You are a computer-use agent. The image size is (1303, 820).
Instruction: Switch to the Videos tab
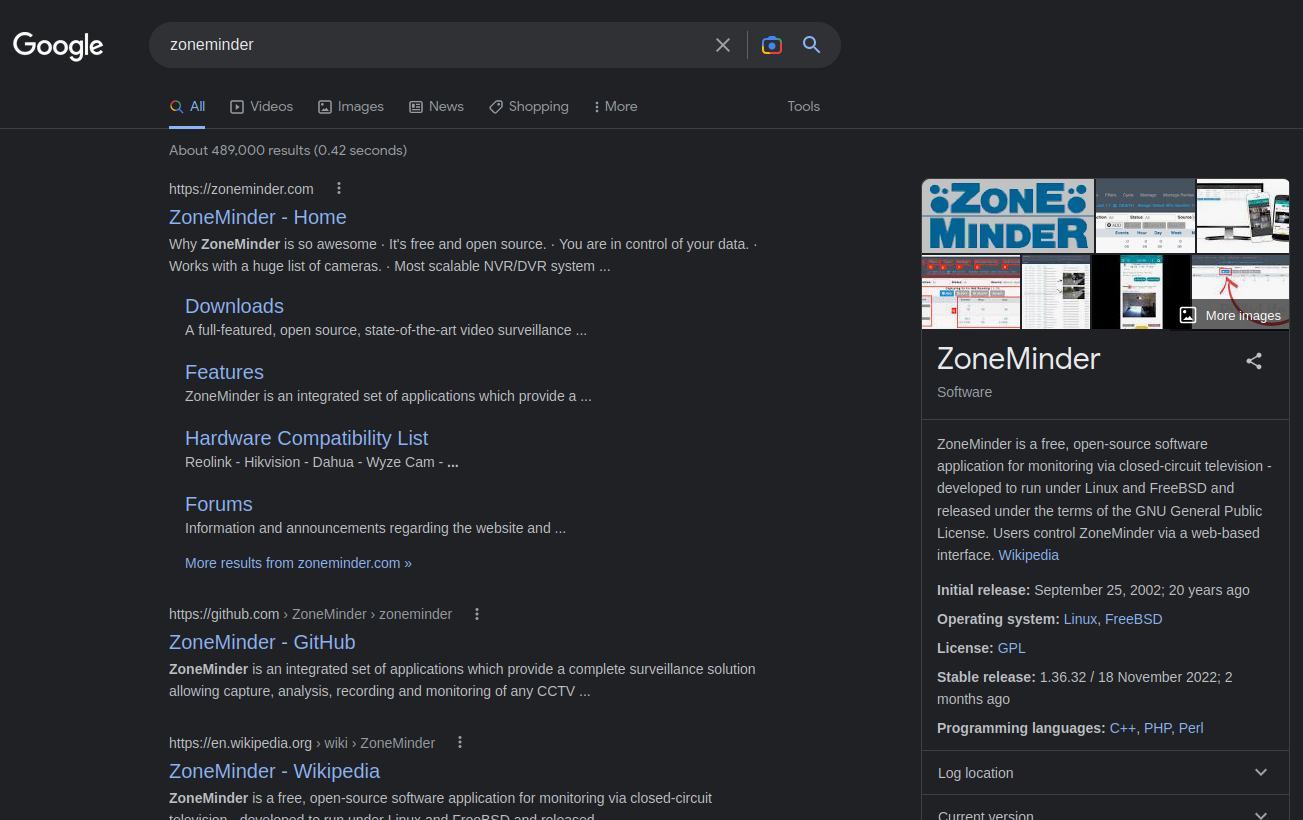[x=261, y=106]
